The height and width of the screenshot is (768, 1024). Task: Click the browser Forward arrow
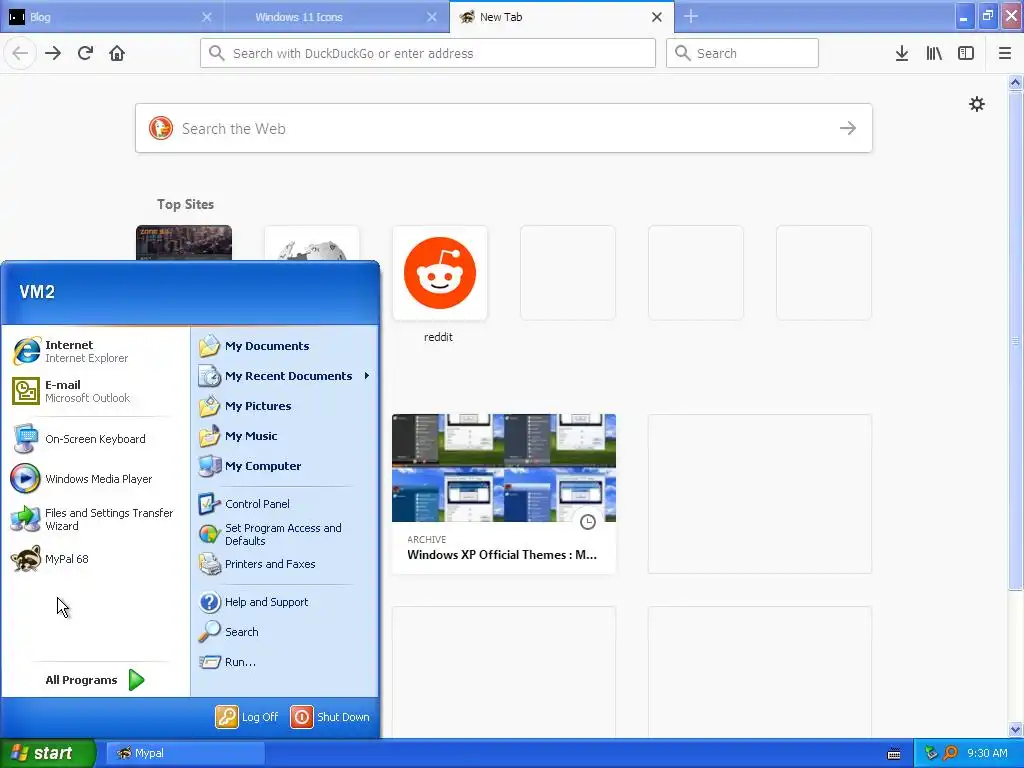pos(53,53)
